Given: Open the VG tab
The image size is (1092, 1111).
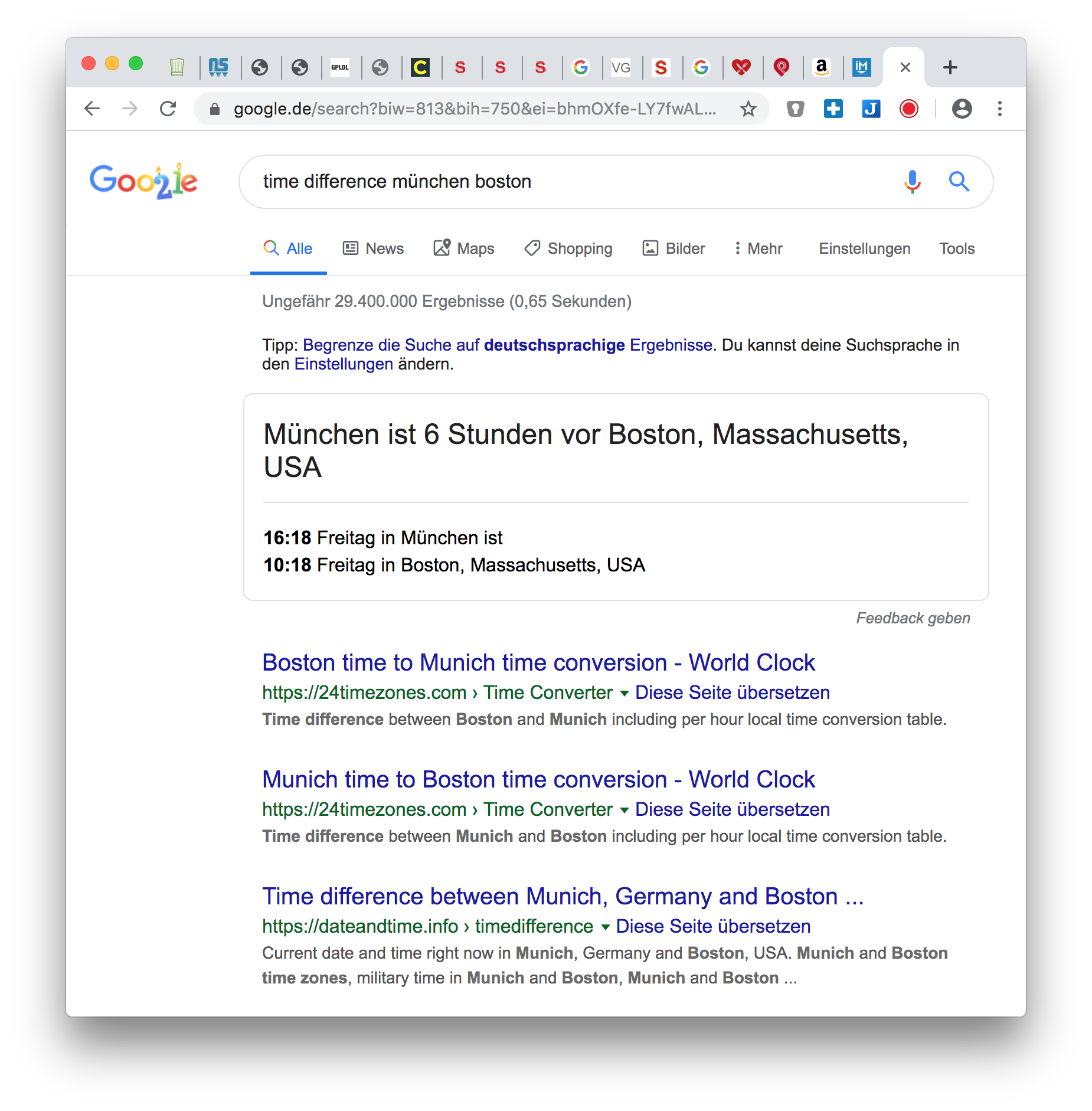Looking at the screenshot, I should 621,67.
